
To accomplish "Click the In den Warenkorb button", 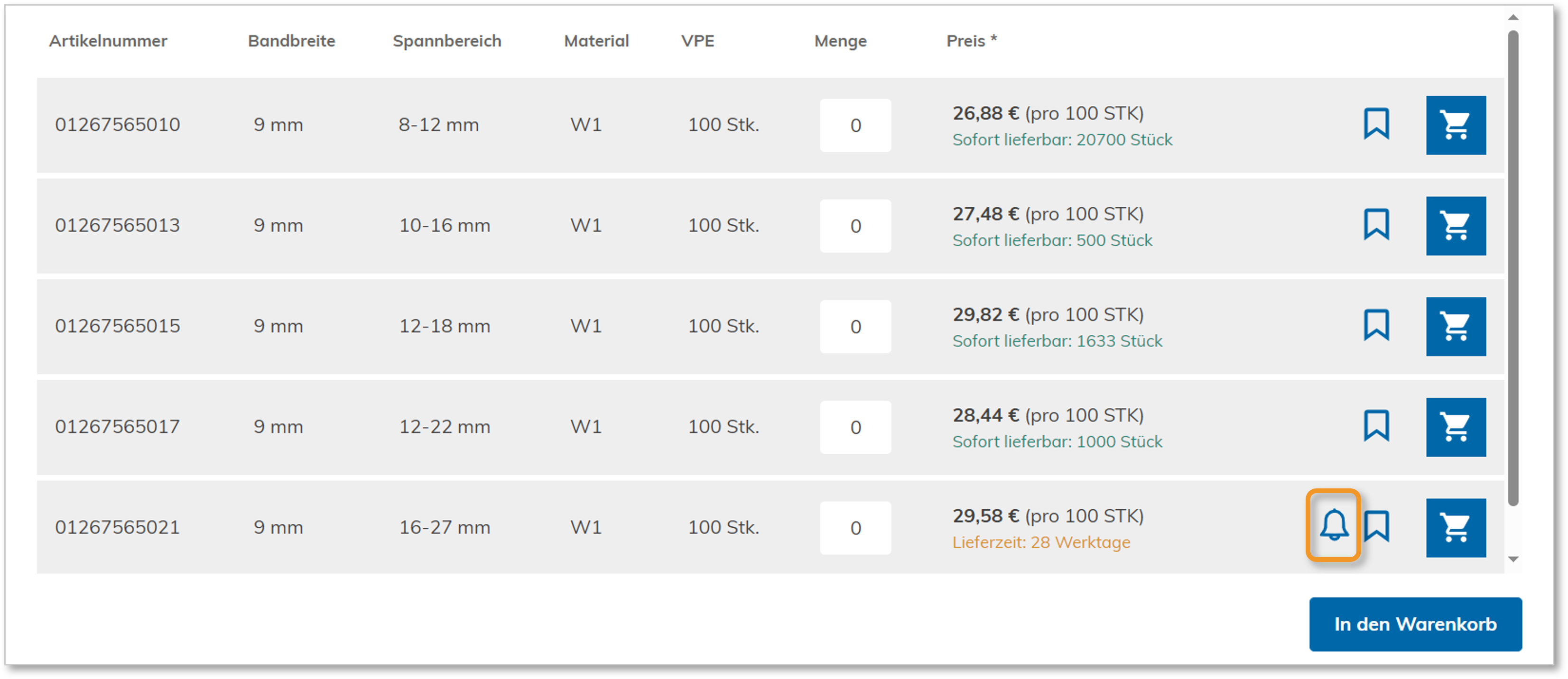I will click(x=1415, y=624).
